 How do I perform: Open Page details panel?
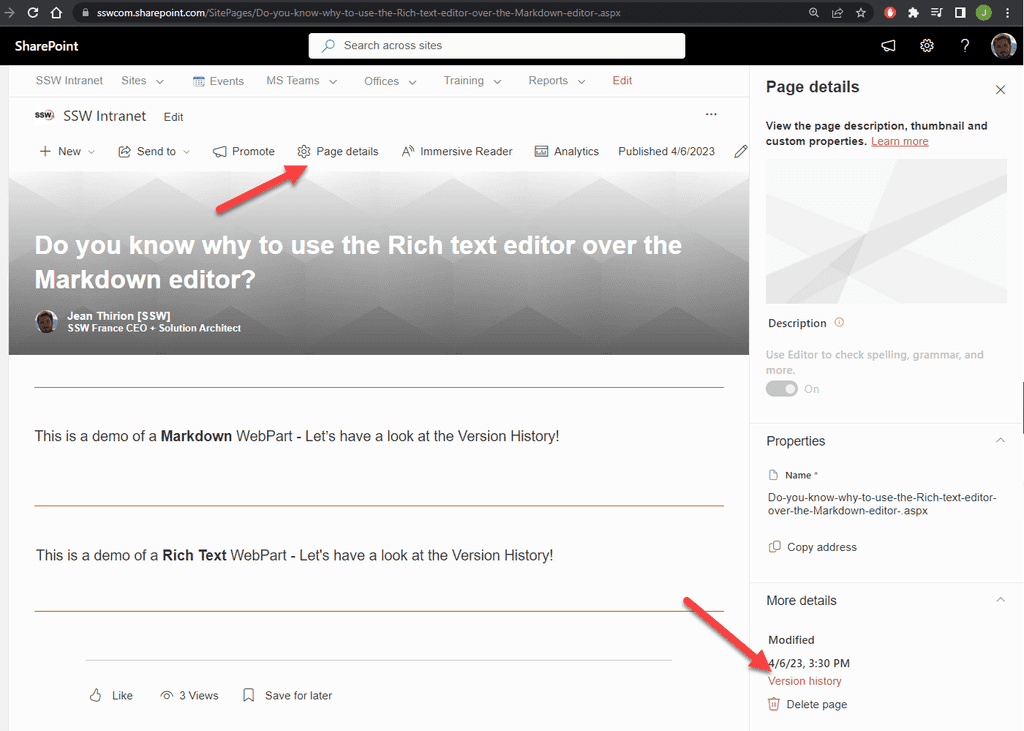337,151
